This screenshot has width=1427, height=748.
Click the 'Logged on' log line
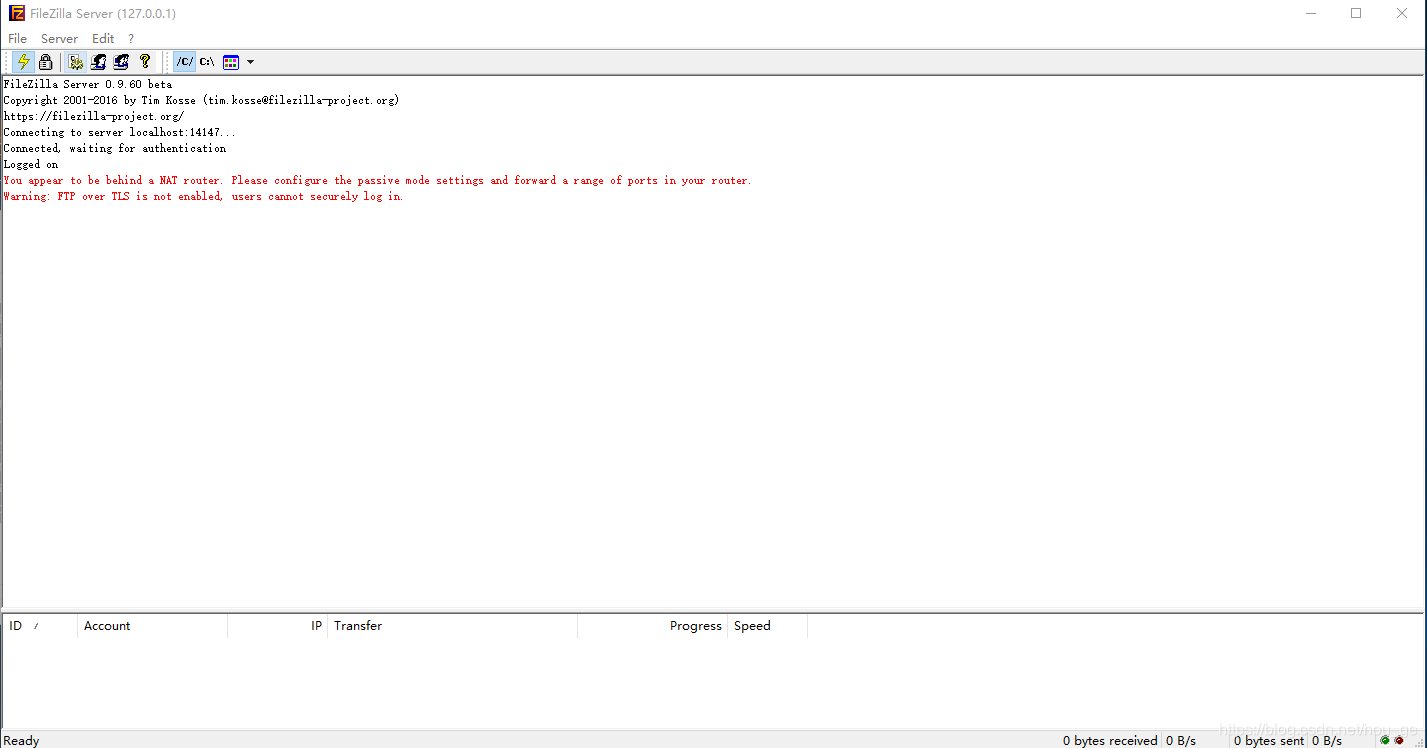pyautogui.click(x=31, y=164)
